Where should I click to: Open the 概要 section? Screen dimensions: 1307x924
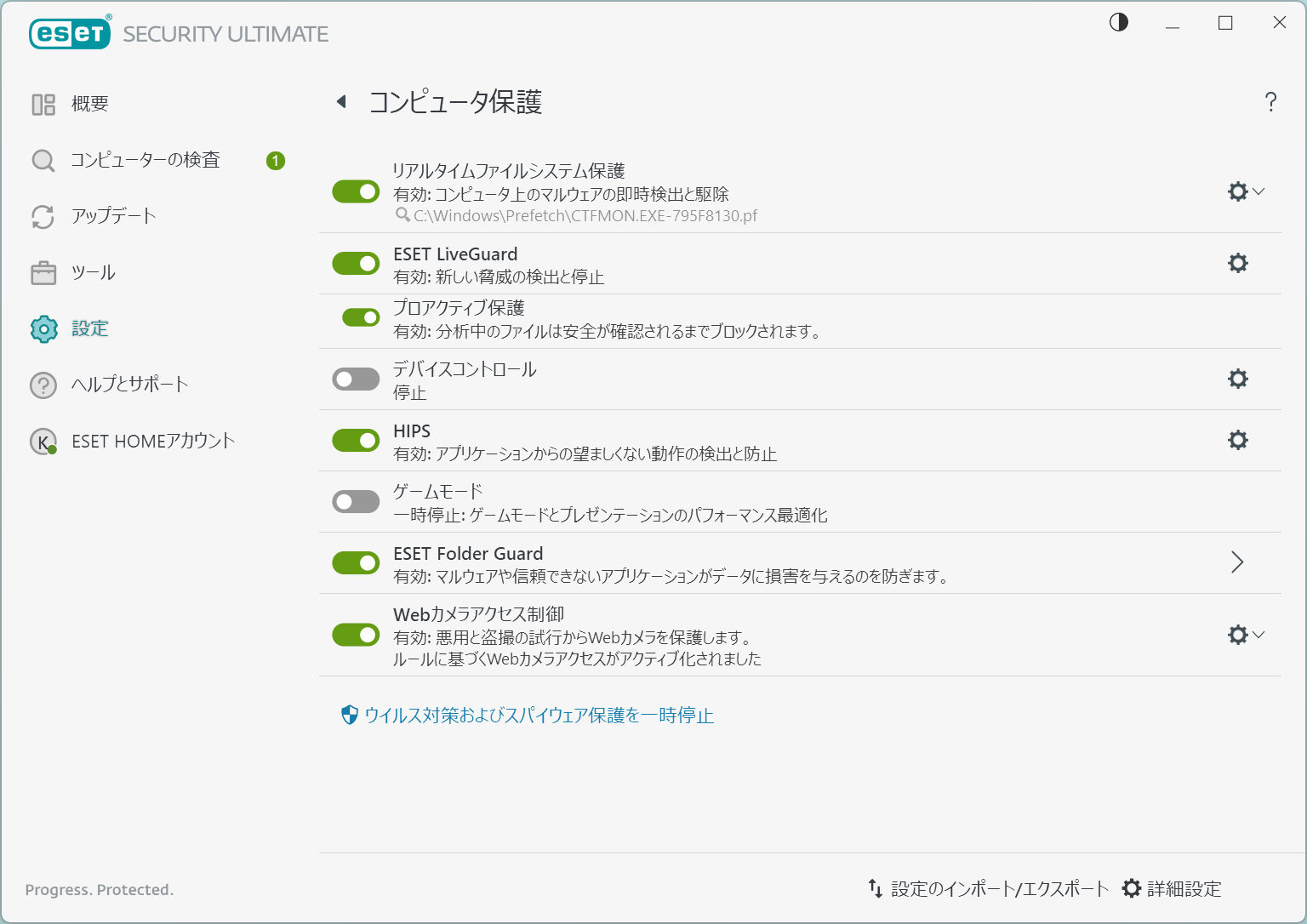click(90, 104)
